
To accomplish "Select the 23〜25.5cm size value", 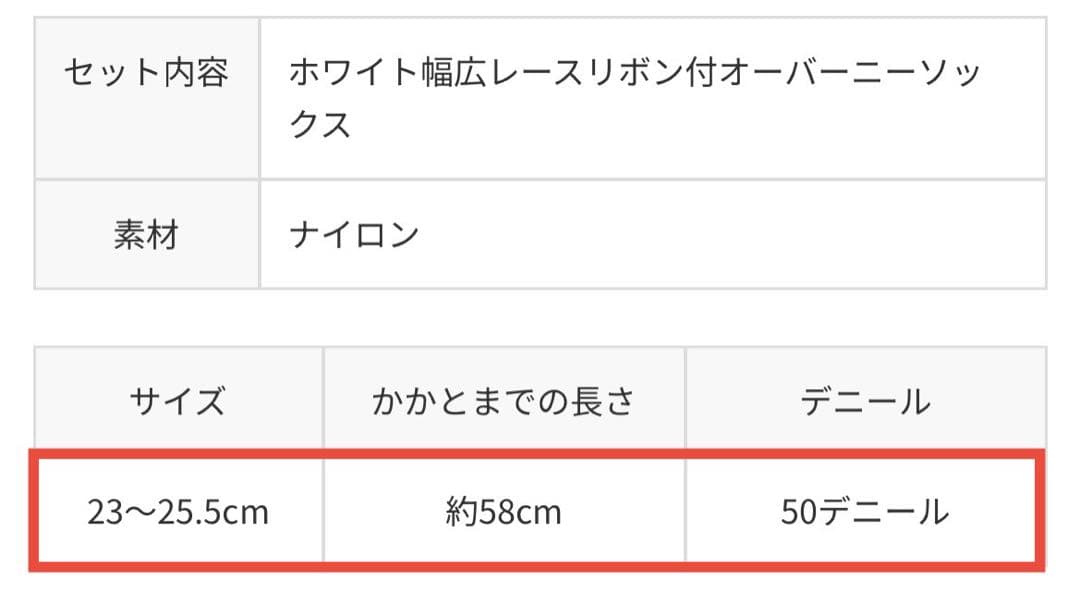I will pyautogui.click(x=178, y=513).
